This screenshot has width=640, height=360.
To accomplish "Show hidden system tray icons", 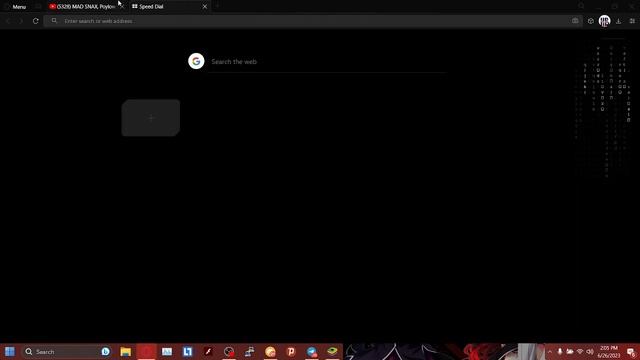I will click(550, 351).
